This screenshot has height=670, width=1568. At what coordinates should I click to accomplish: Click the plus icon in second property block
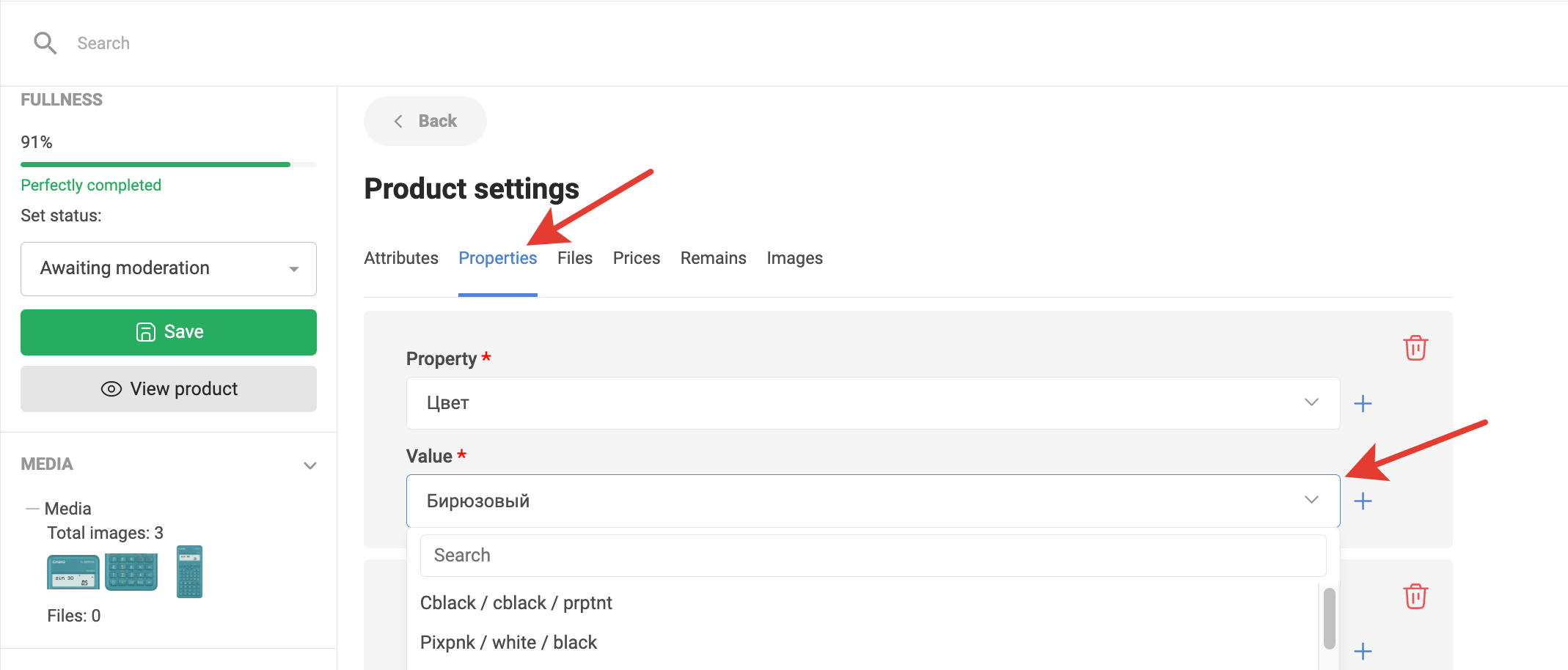coord(1363,651)
